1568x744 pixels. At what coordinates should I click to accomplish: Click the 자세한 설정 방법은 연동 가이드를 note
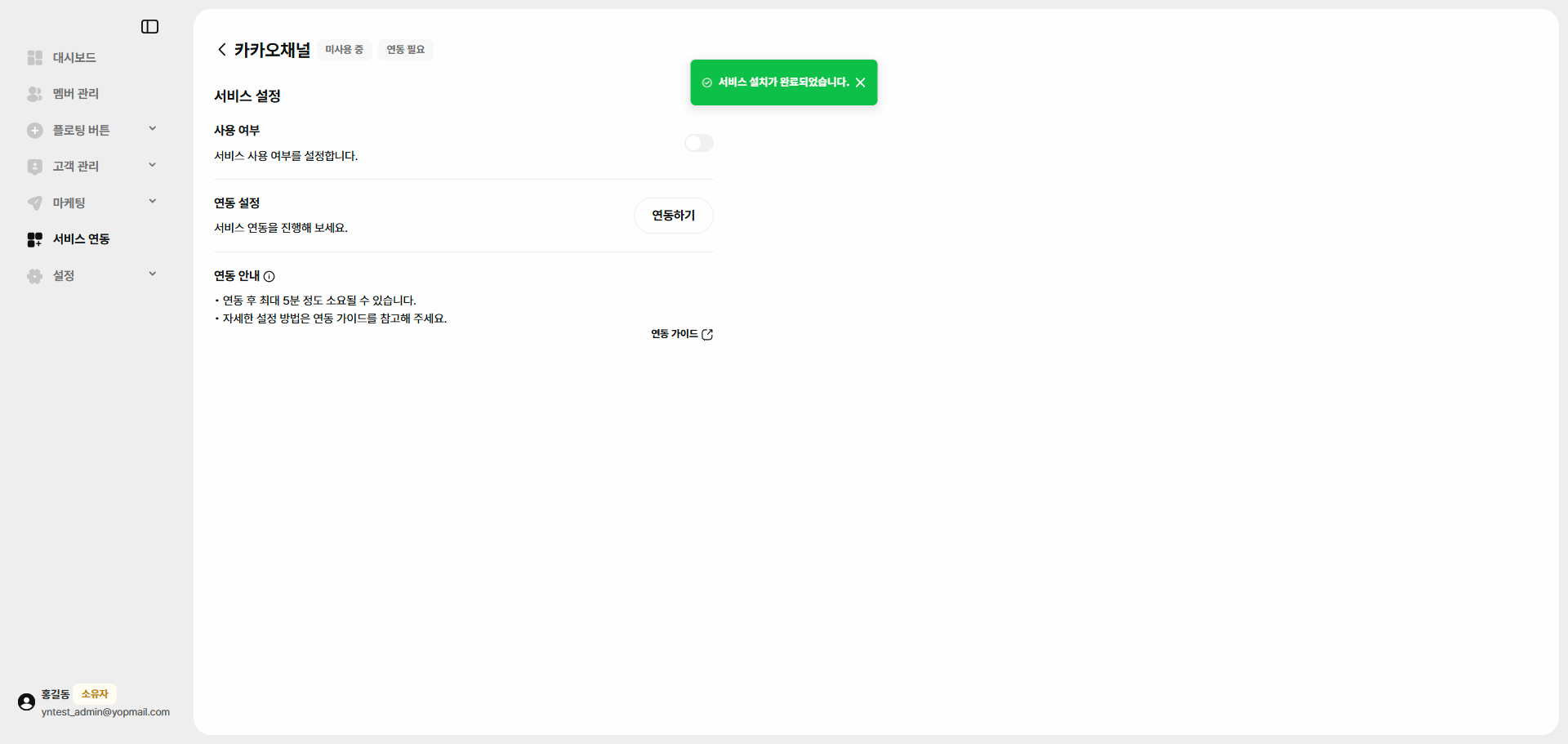pyautogui.click(x=335, y=319)
